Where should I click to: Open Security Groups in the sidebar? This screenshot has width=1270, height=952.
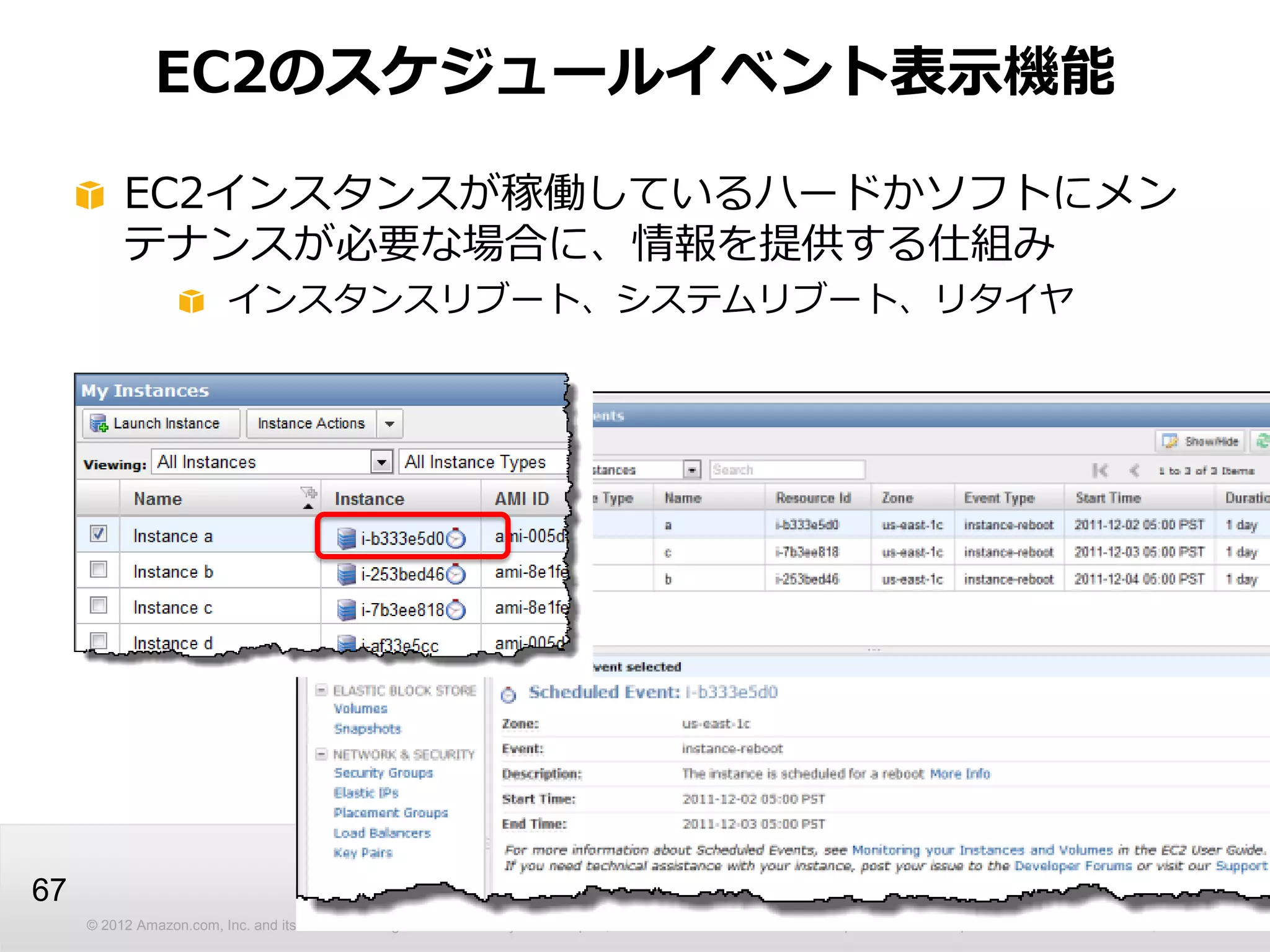[x=383, y=773]
